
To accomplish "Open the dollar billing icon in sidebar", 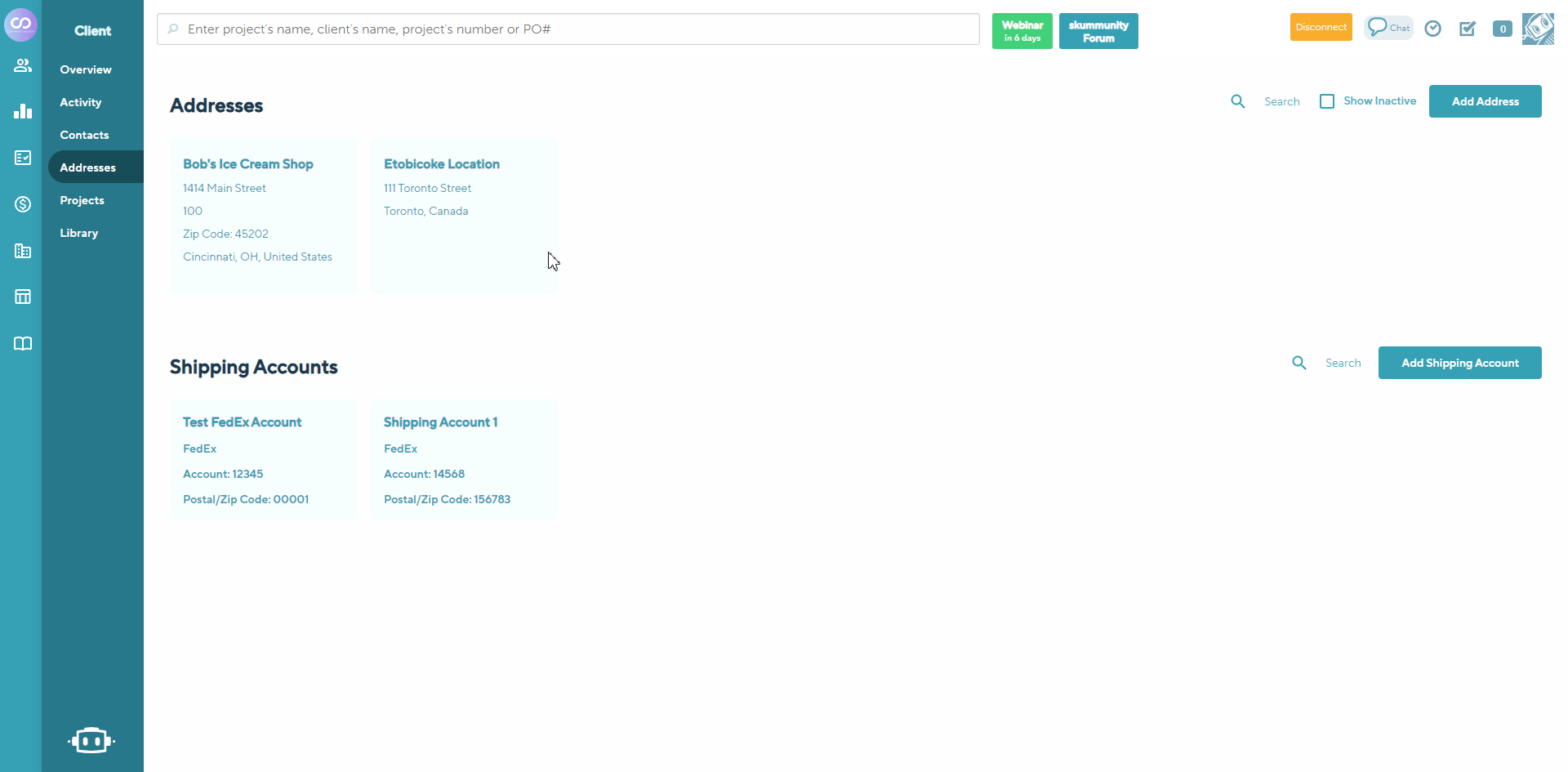I will 22,204.
